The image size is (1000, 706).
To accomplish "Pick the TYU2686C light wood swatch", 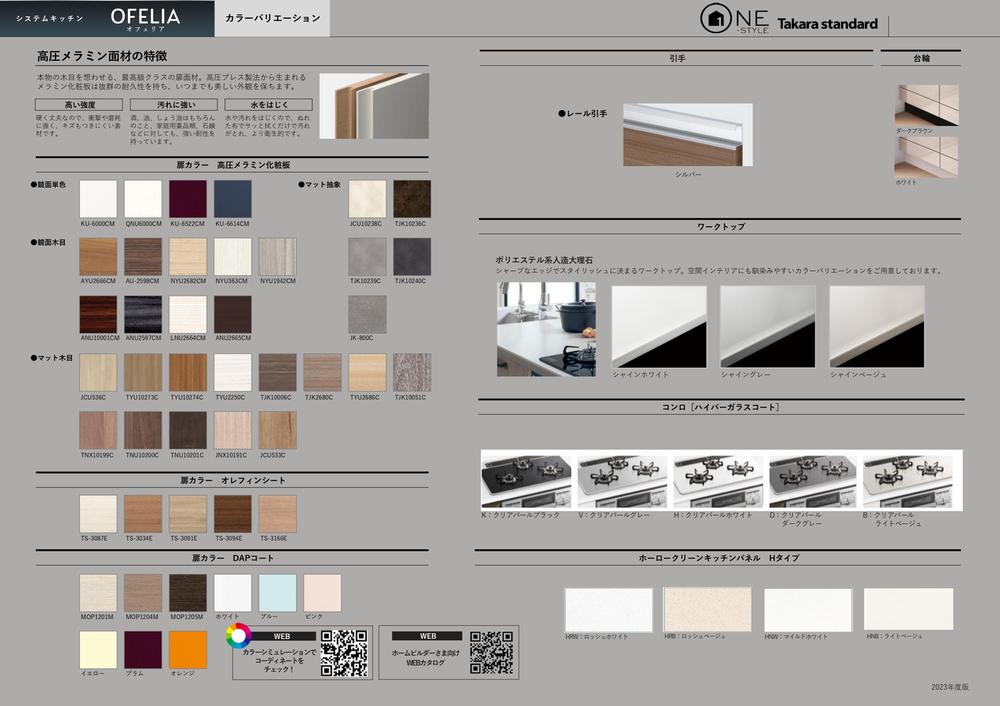I will pos(367,372).
